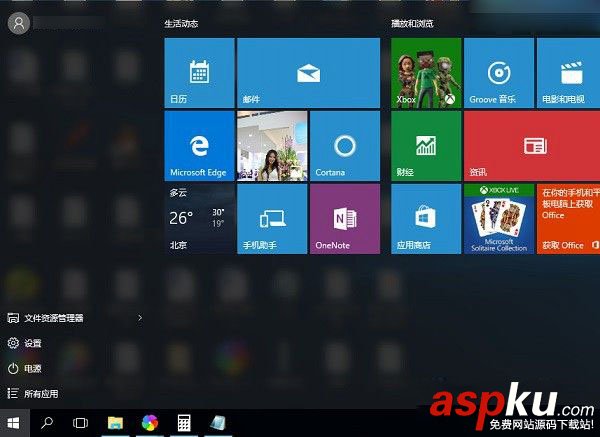Image resolution: width=600 pixels, height=437 pixels.
Task: Open the 财经 finance tile
Action: pyautogui.click(x=426, y=146)
